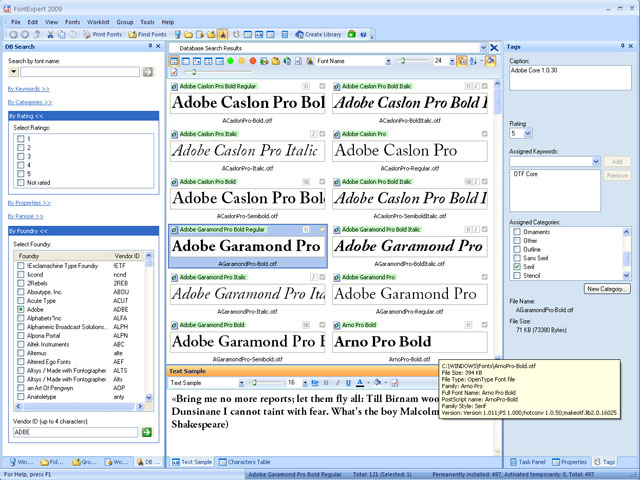
Task: Open the Rating dropdown showing 5
Action: [528, 133]
